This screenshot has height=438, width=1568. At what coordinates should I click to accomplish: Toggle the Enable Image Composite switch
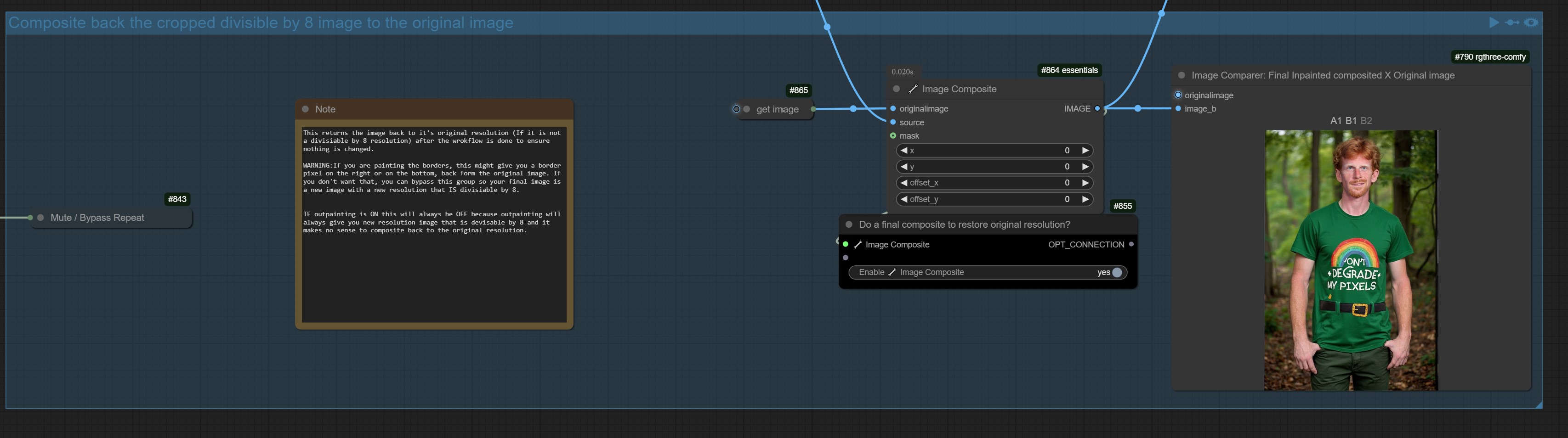[x=1116, y=273]
